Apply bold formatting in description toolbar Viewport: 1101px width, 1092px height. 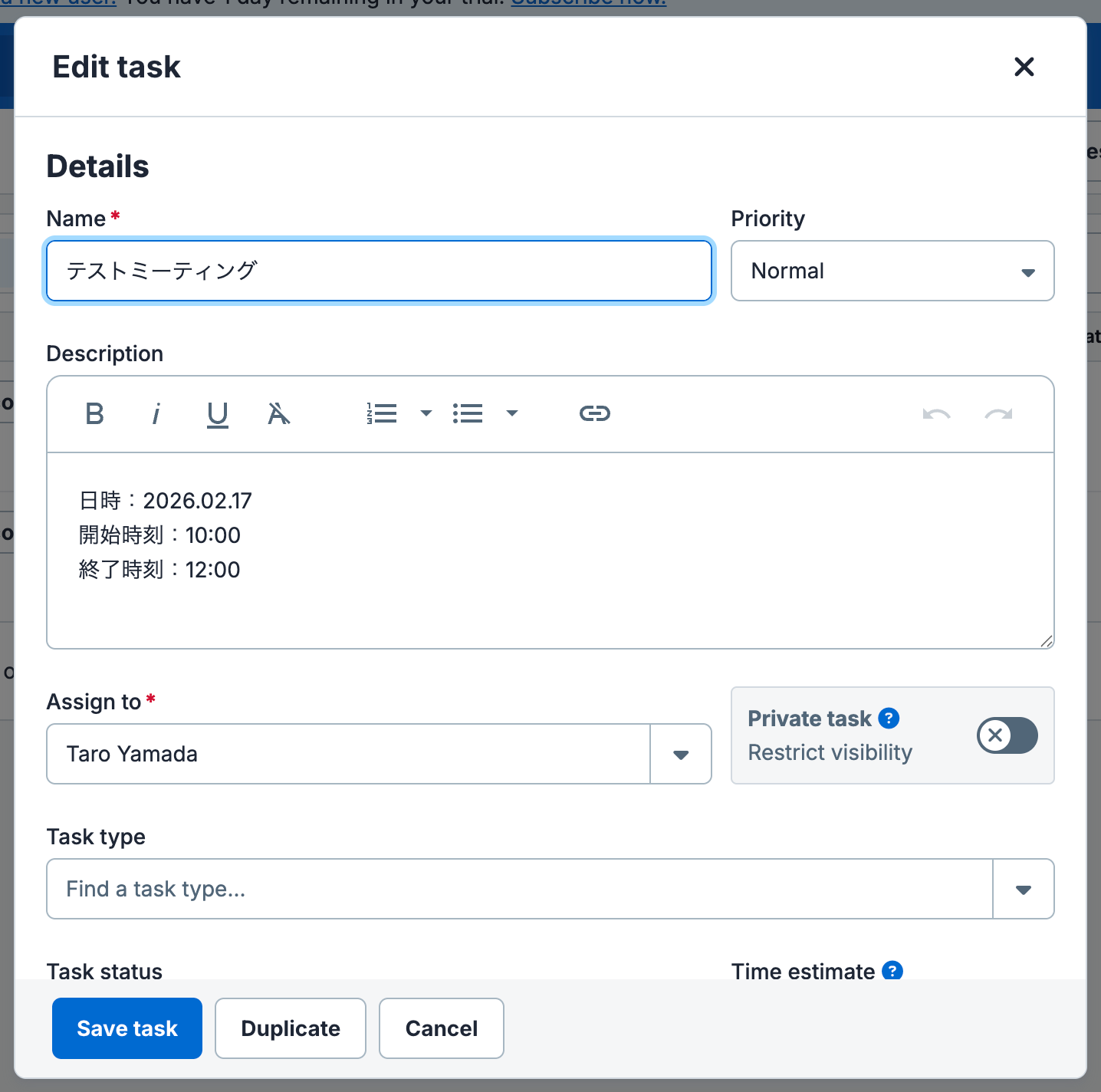coord(95,414)
